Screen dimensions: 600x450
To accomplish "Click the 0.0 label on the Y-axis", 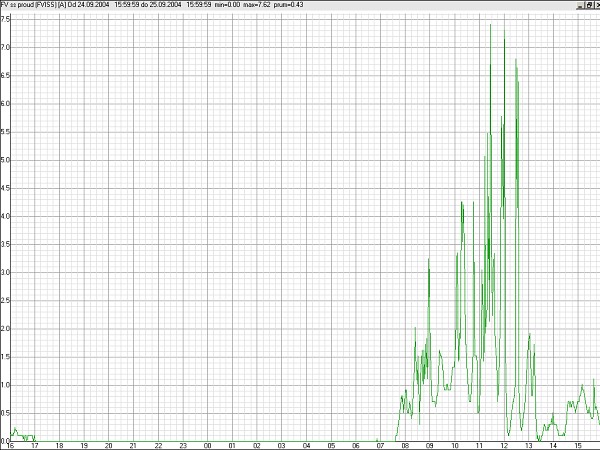I will pyautogui.click(x=5, y=439).
